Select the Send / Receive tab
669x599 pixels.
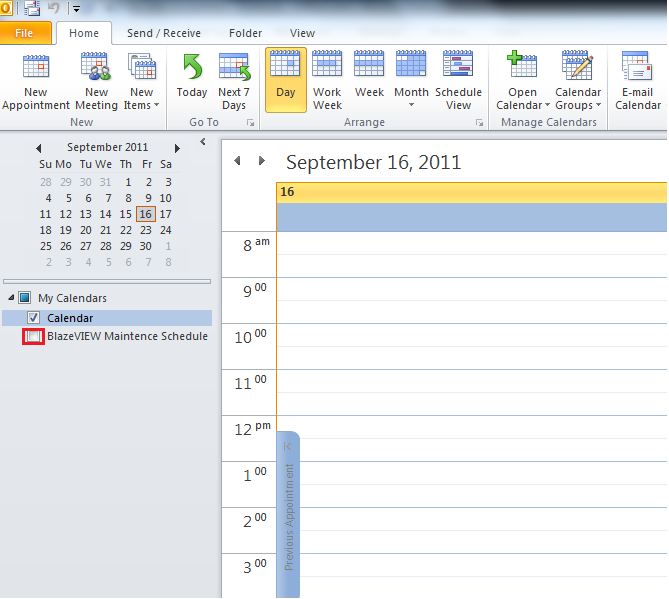coord(164,33)
